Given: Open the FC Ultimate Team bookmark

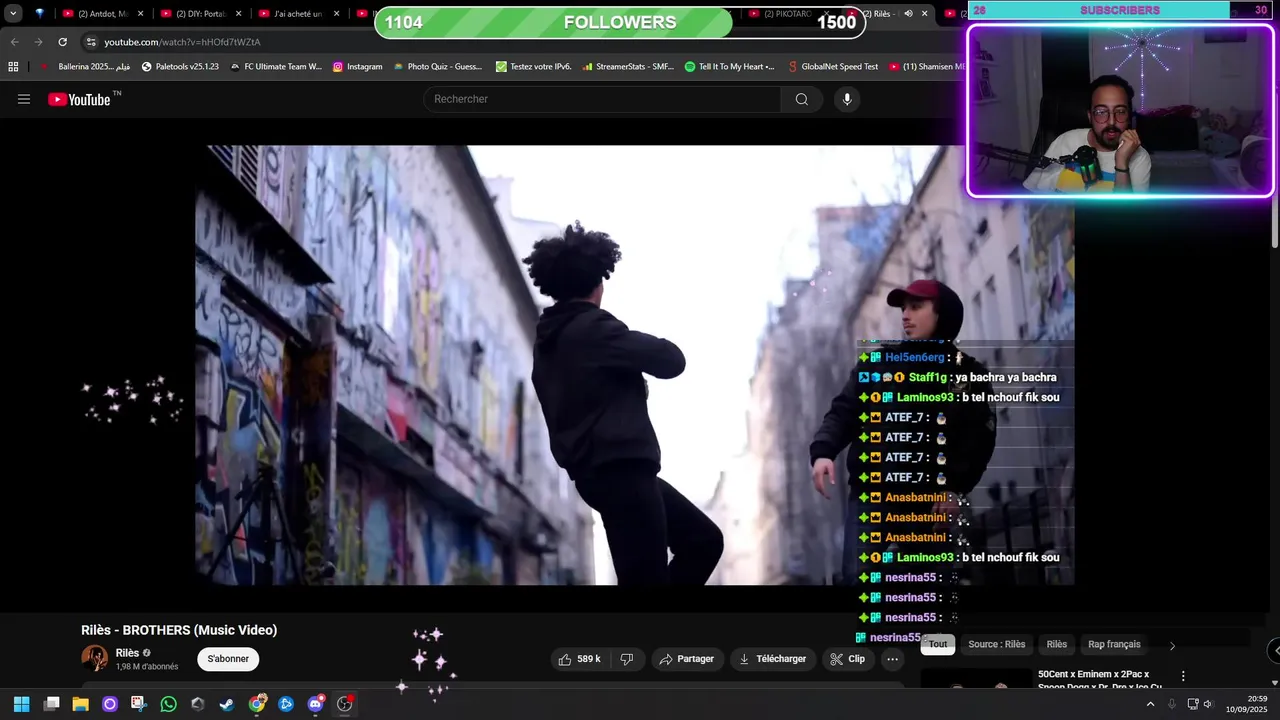Looking at the screenshot, I should pos(276,67).
